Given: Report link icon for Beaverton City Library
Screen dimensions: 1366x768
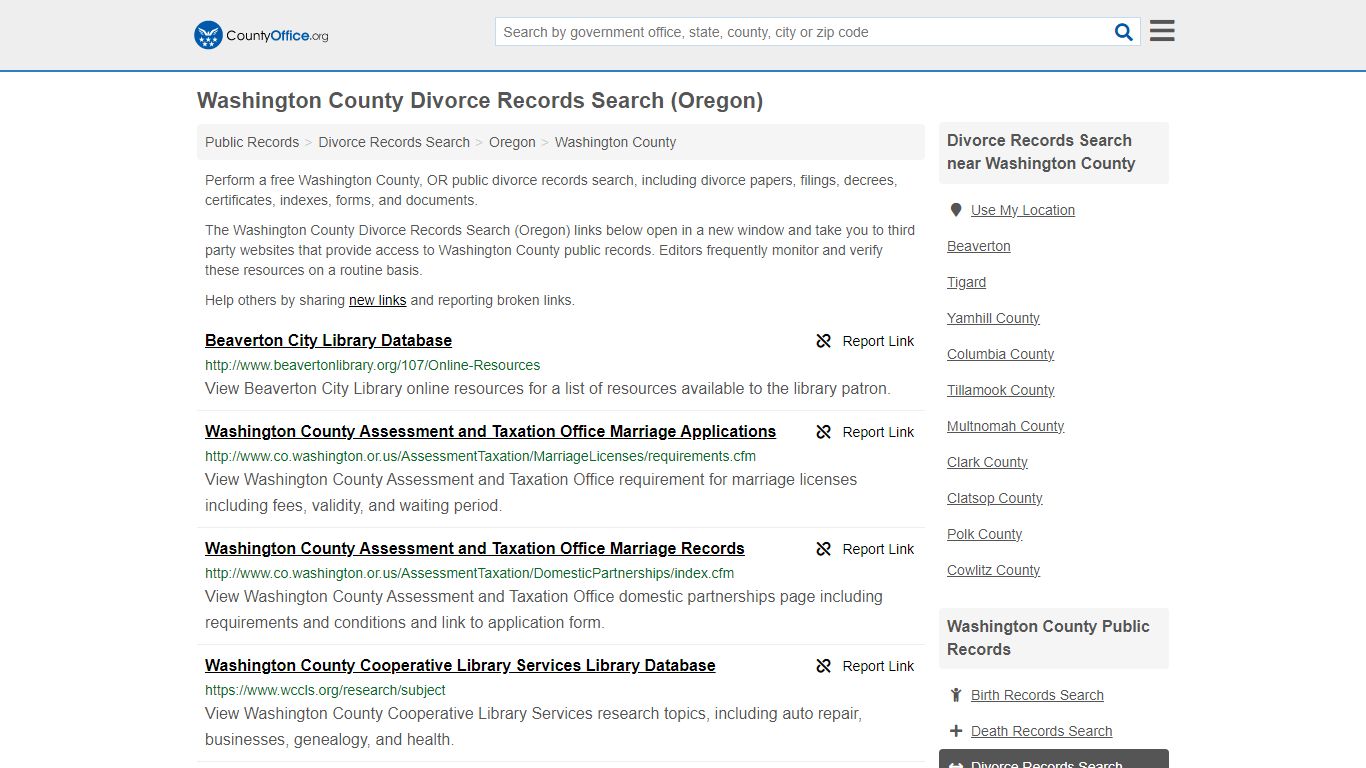Looking at the screenshot, I should coord(824,341).
